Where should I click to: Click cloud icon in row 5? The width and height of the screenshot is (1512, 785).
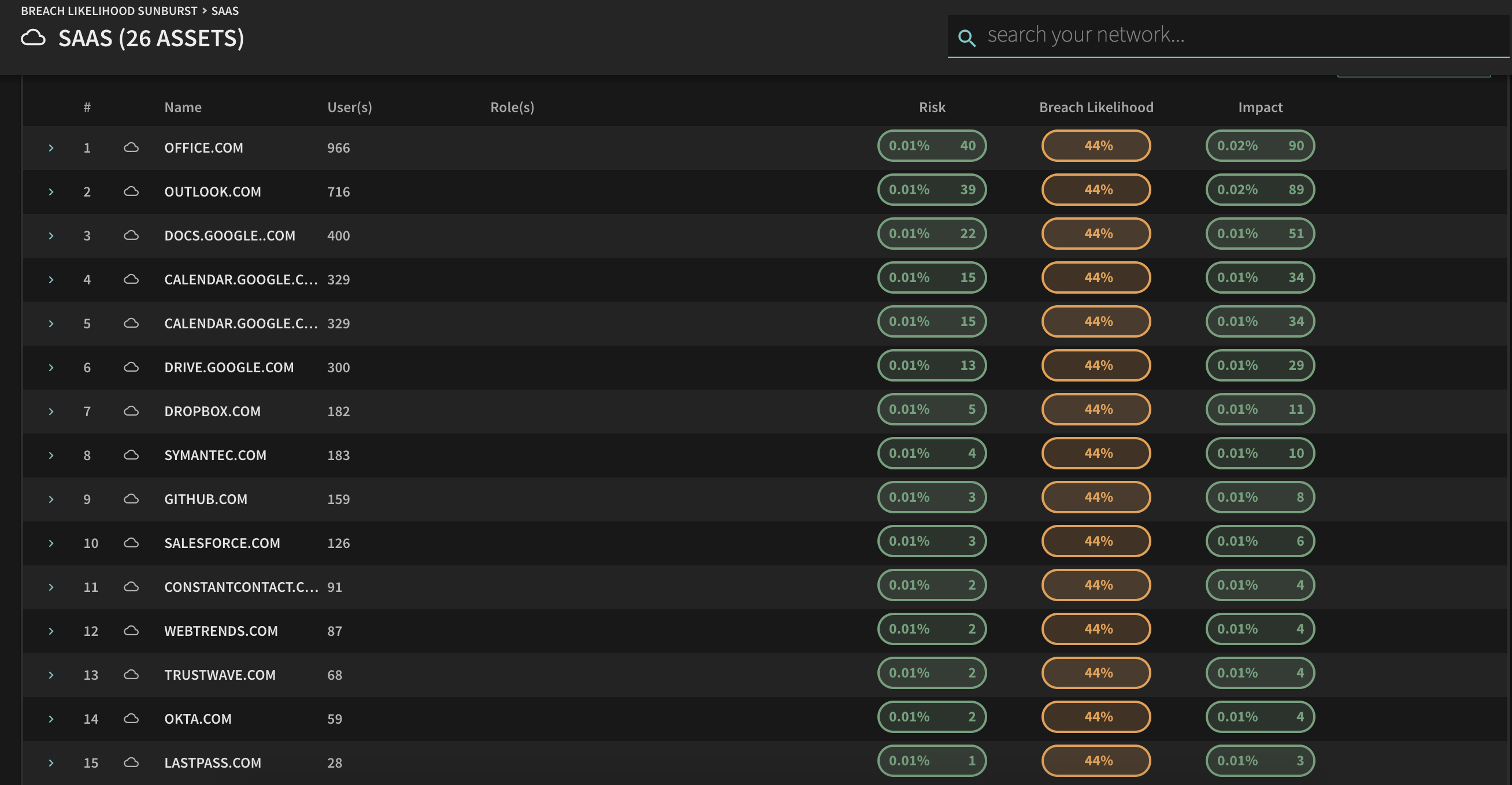point(131,324)
